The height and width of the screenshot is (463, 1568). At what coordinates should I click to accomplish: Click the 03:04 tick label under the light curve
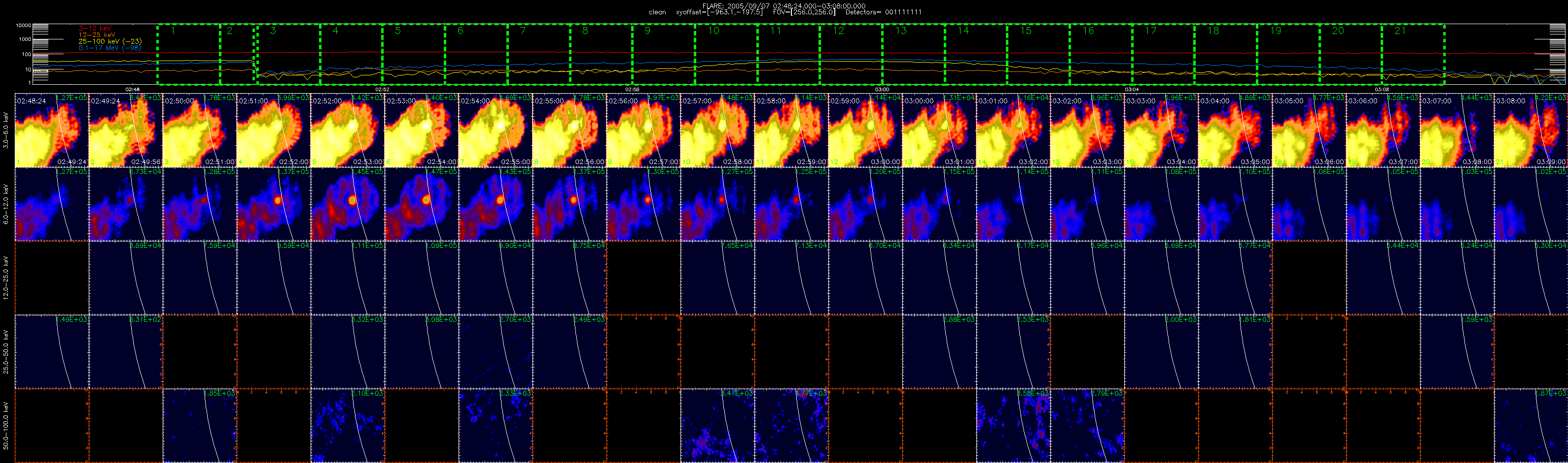pyautogui.click(x=1132, y=90)
